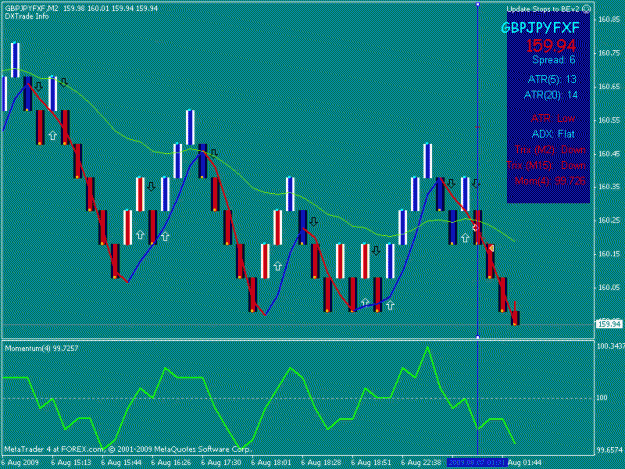The width and height of the screenshot is (625, 469).
Task: Click the GBPJPYFXF,M2 chart title text
Action: [31, 8]
